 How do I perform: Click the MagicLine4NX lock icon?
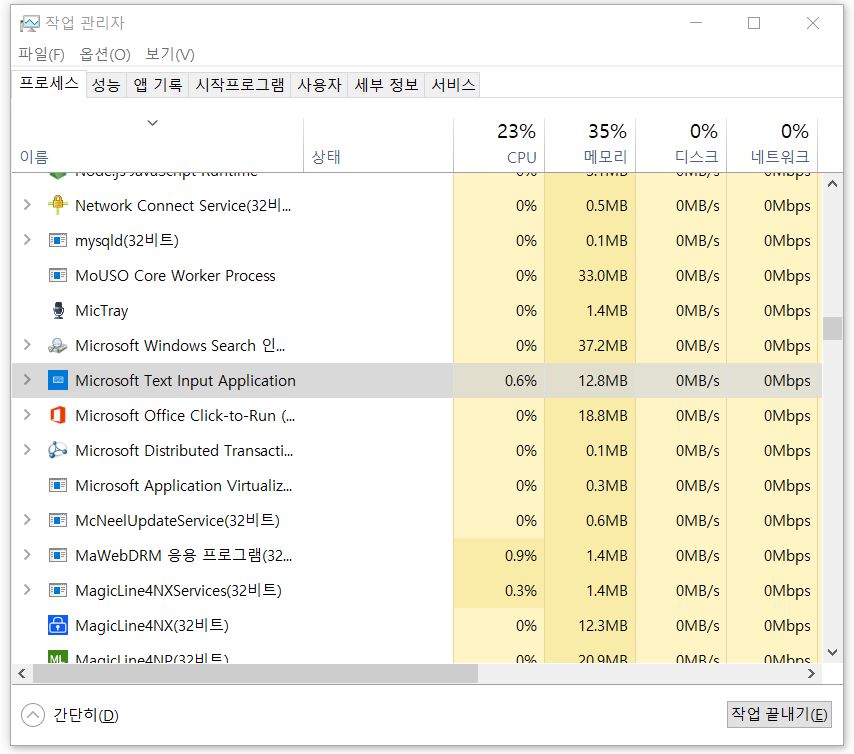click(x=58, y=625)
